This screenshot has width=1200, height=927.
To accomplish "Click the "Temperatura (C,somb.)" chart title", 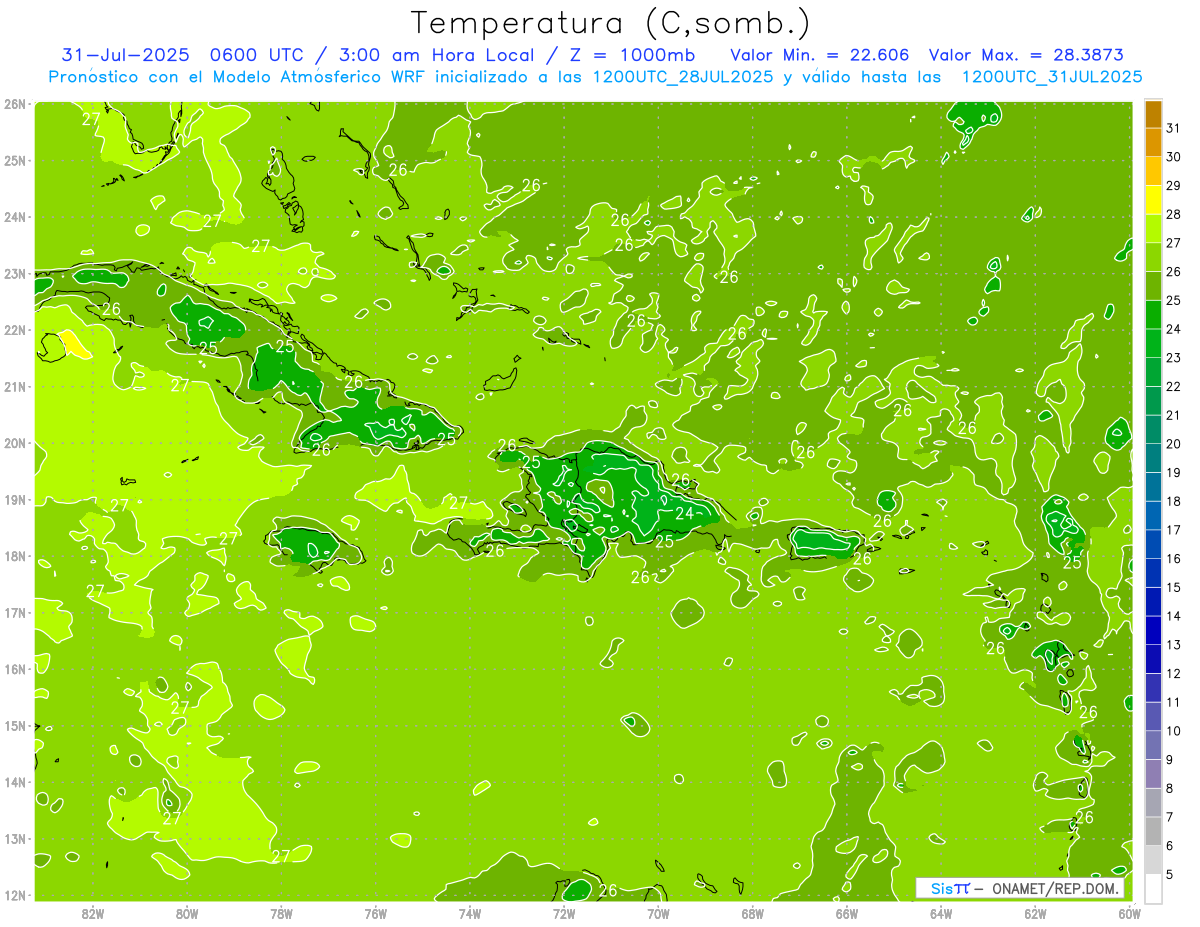I will pos(610,22).
